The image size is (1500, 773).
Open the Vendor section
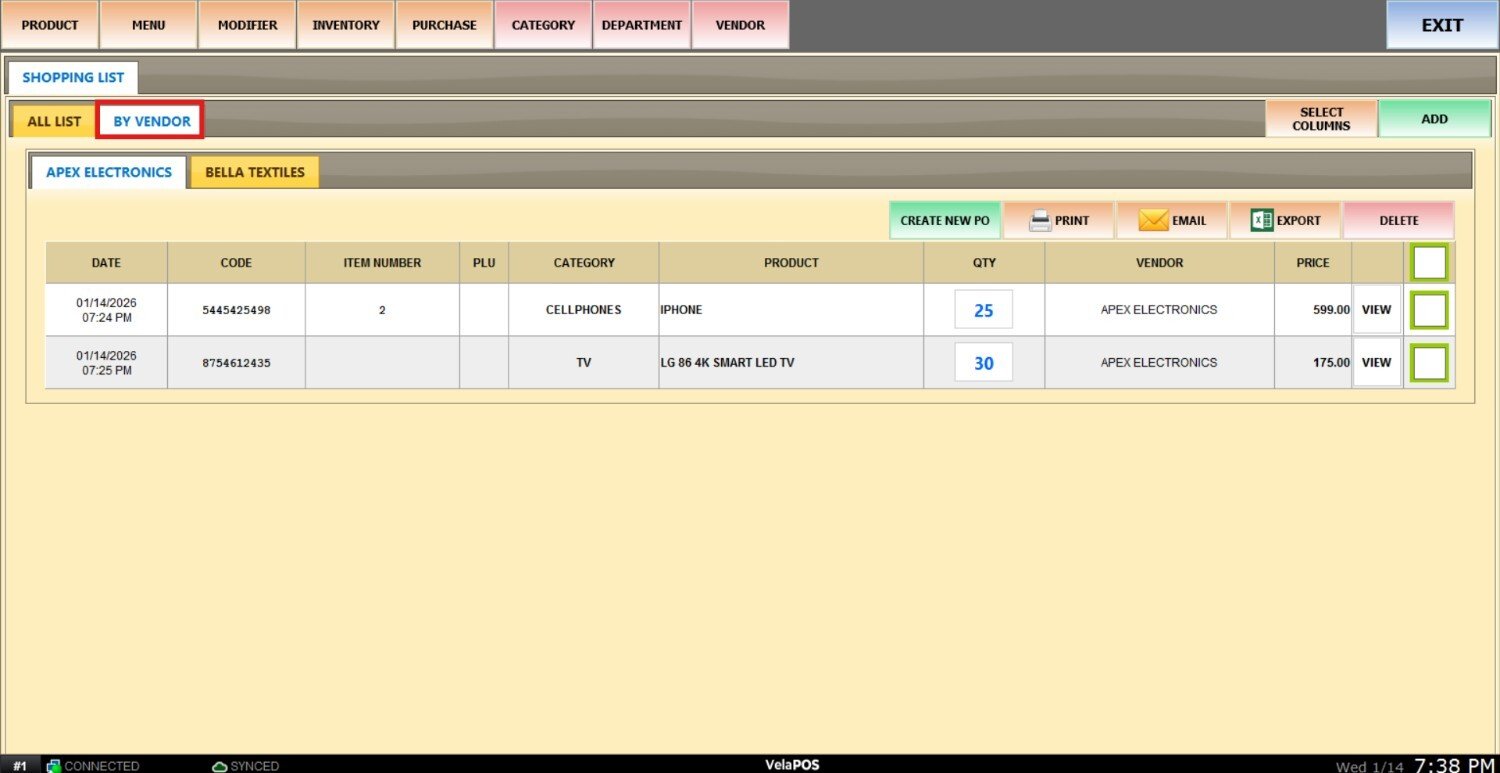point(740,25)
